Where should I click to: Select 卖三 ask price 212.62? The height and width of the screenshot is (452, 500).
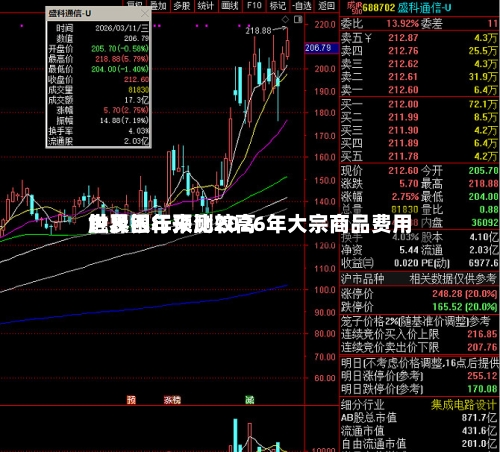point(403,64)
